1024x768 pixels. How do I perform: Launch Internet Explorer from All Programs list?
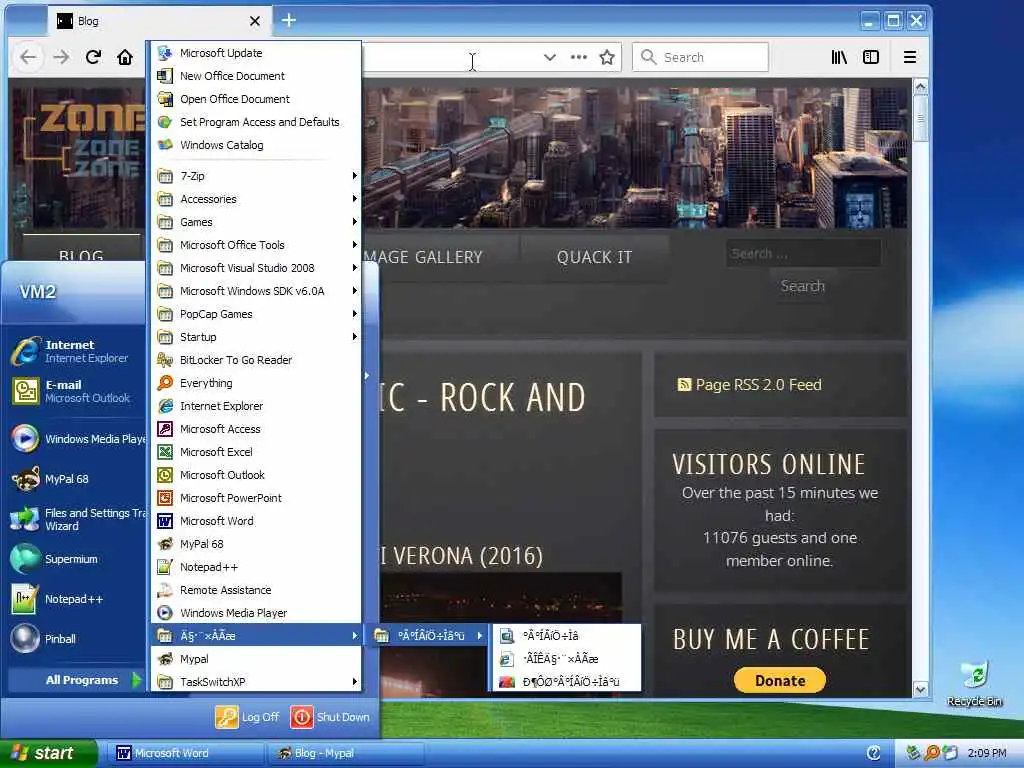click(257, 406)
